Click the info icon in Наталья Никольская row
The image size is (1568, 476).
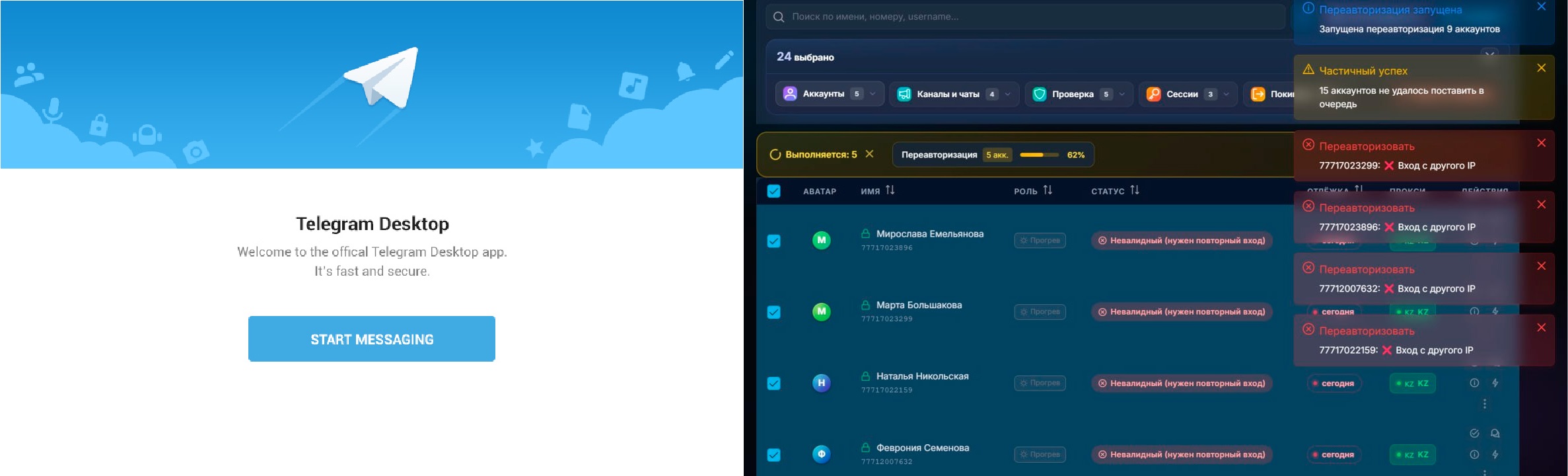pyautogui.click(x=1474, y=383)
